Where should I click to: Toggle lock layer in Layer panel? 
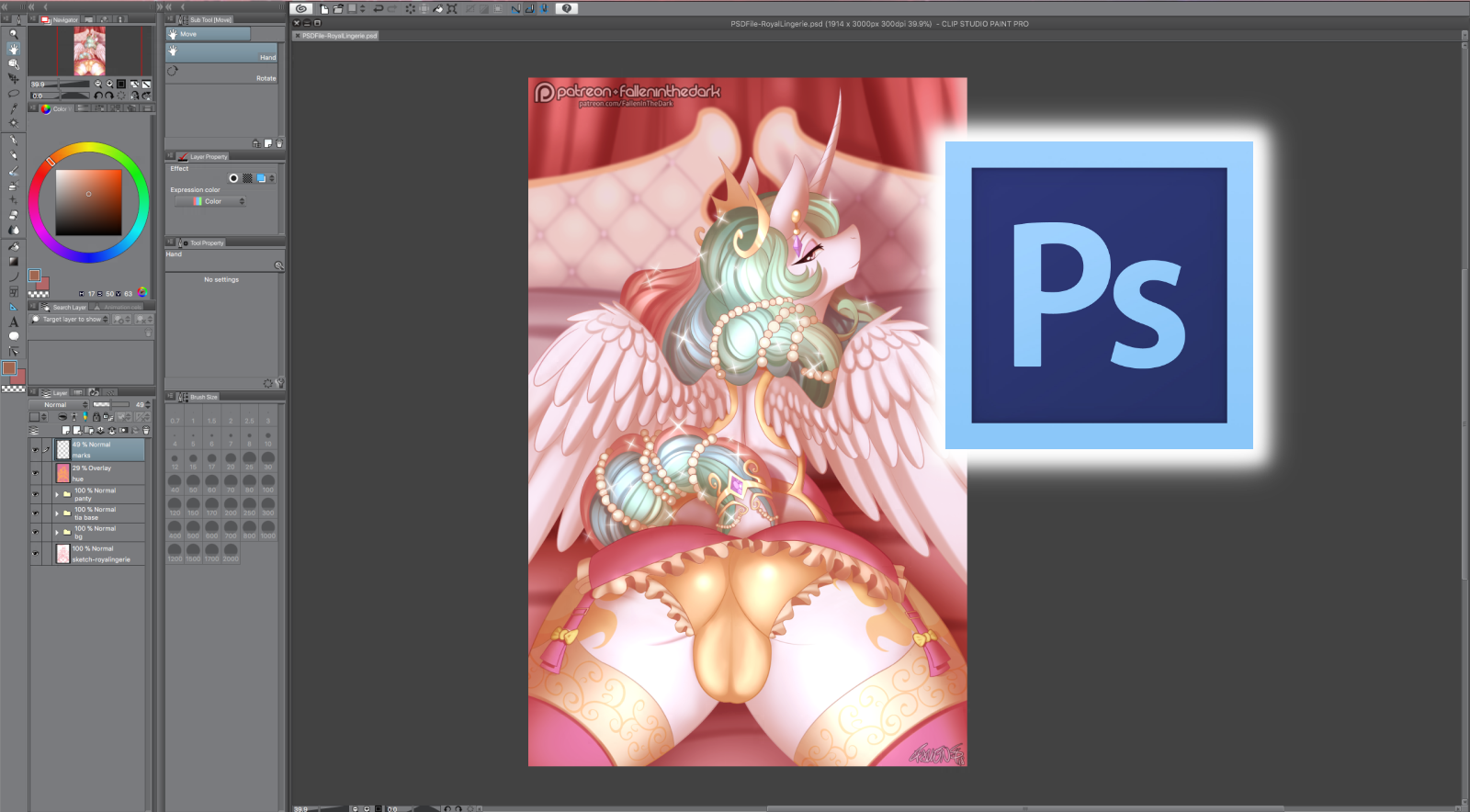pyautogui.click(x=96, y=417)
